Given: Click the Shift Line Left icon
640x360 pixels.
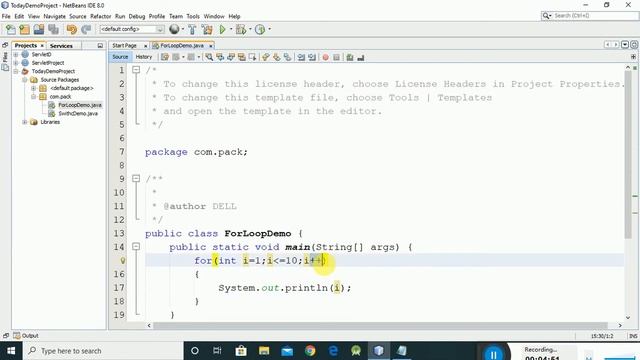Looking at the screenshot, I should 301,57.
